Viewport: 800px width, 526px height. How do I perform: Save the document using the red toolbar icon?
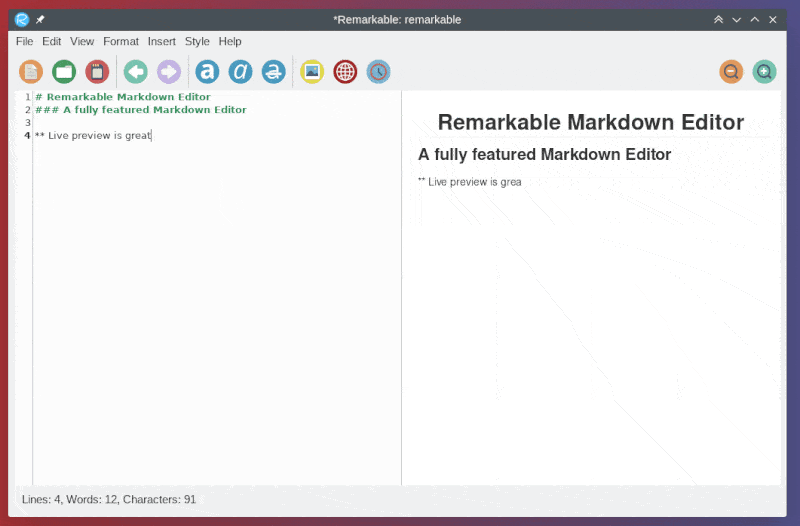tap(96, 71)
